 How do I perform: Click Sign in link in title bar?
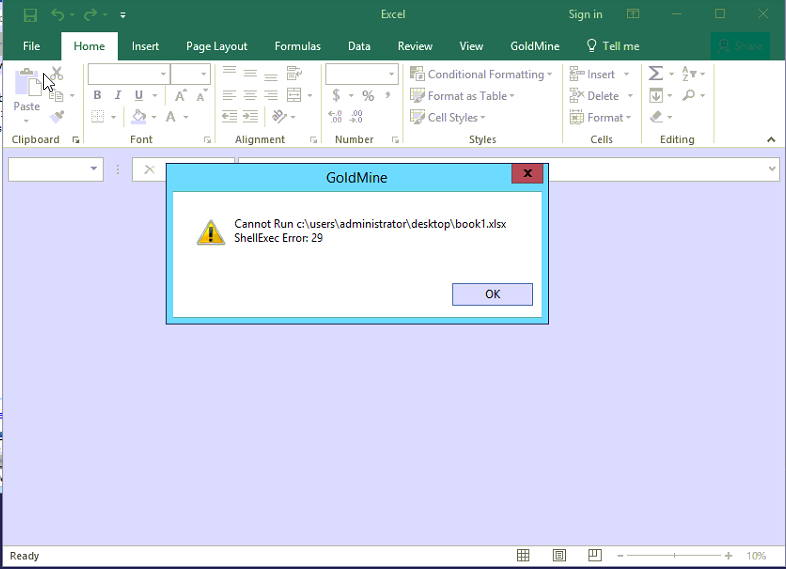pyautogui.click(x=585, y=15)
